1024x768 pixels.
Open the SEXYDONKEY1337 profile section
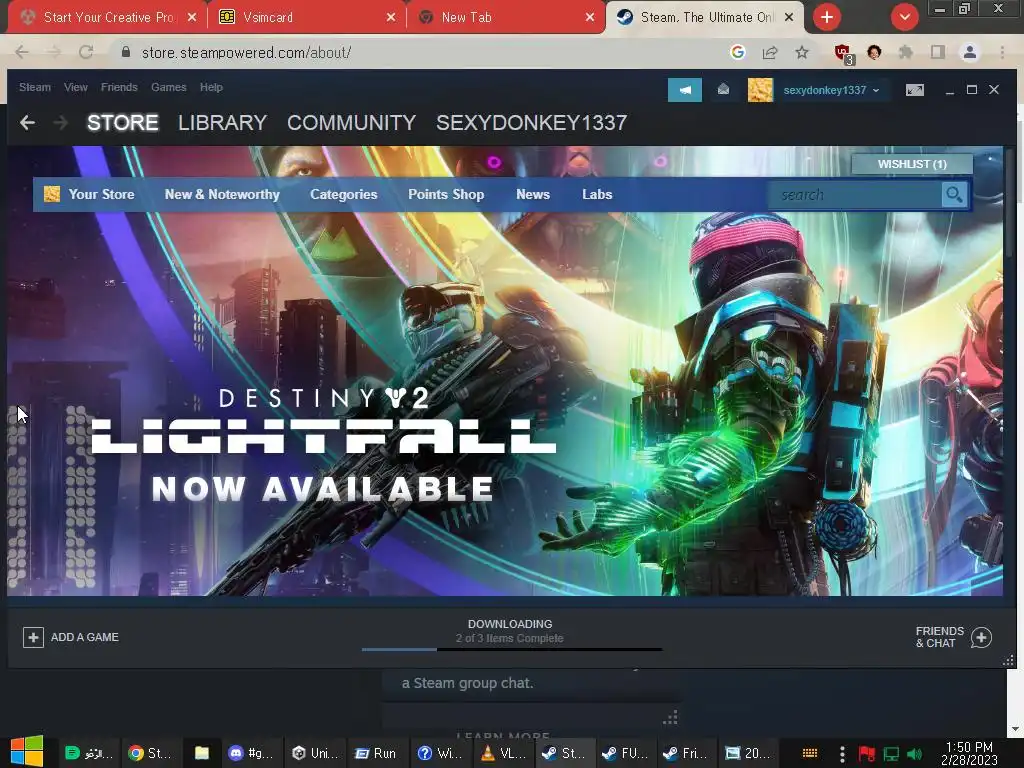click(x=532, y=123)
